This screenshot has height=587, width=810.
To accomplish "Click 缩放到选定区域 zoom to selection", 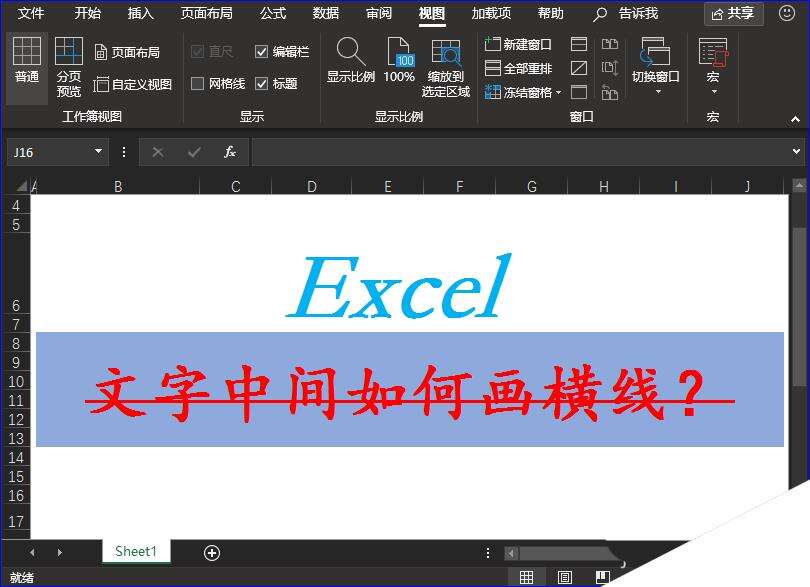I will pos(445,68).
